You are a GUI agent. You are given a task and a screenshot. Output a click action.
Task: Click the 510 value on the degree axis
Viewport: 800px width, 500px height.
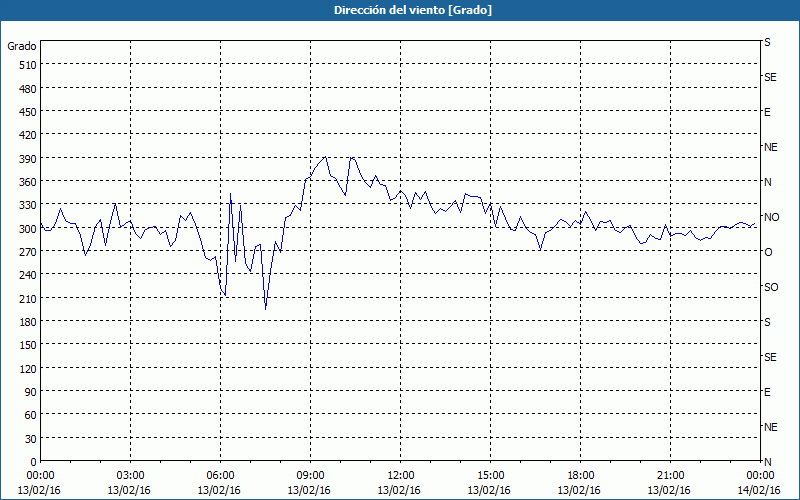point(29,65)
